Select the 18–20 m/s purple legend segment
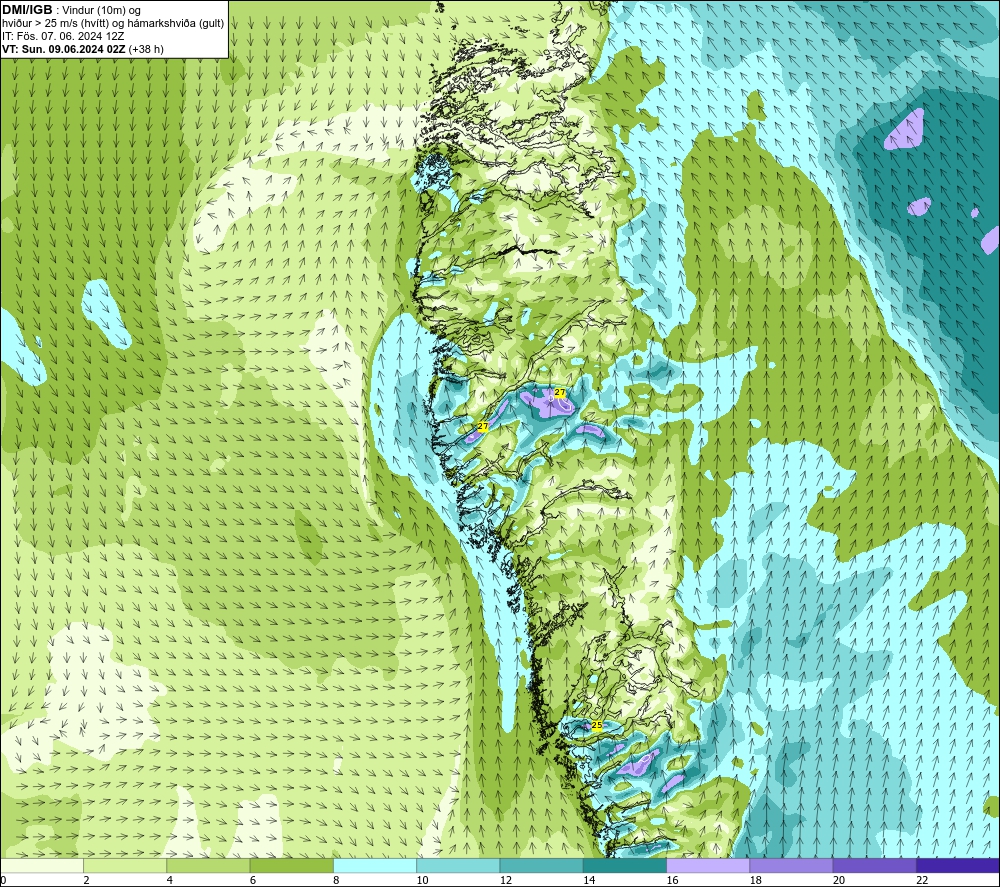1000x887 pixels. [791, 865]
